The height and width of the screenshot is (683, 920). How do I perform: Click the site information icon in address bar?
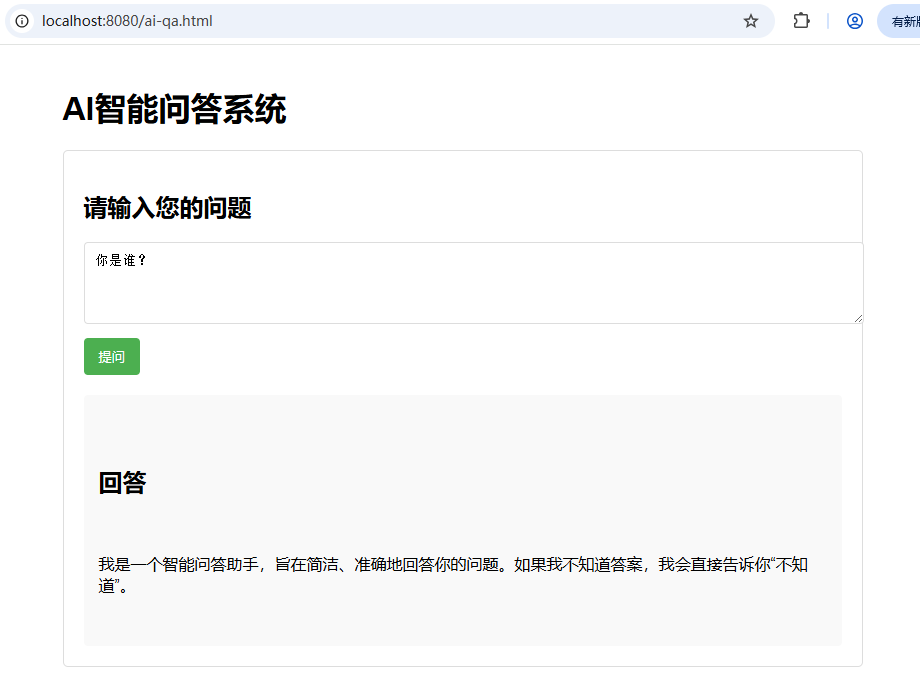click(22, 21)
